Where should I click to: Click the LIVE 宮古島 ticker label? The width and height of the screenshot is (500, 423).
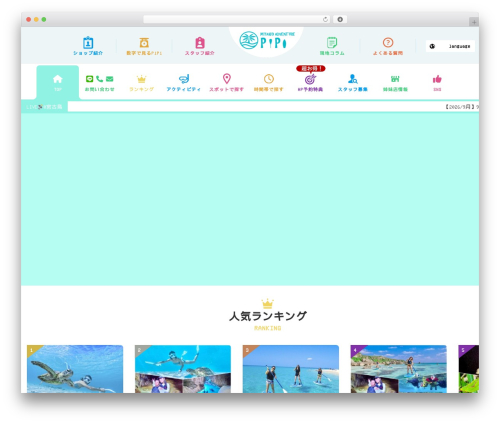(x=44, y=107)
